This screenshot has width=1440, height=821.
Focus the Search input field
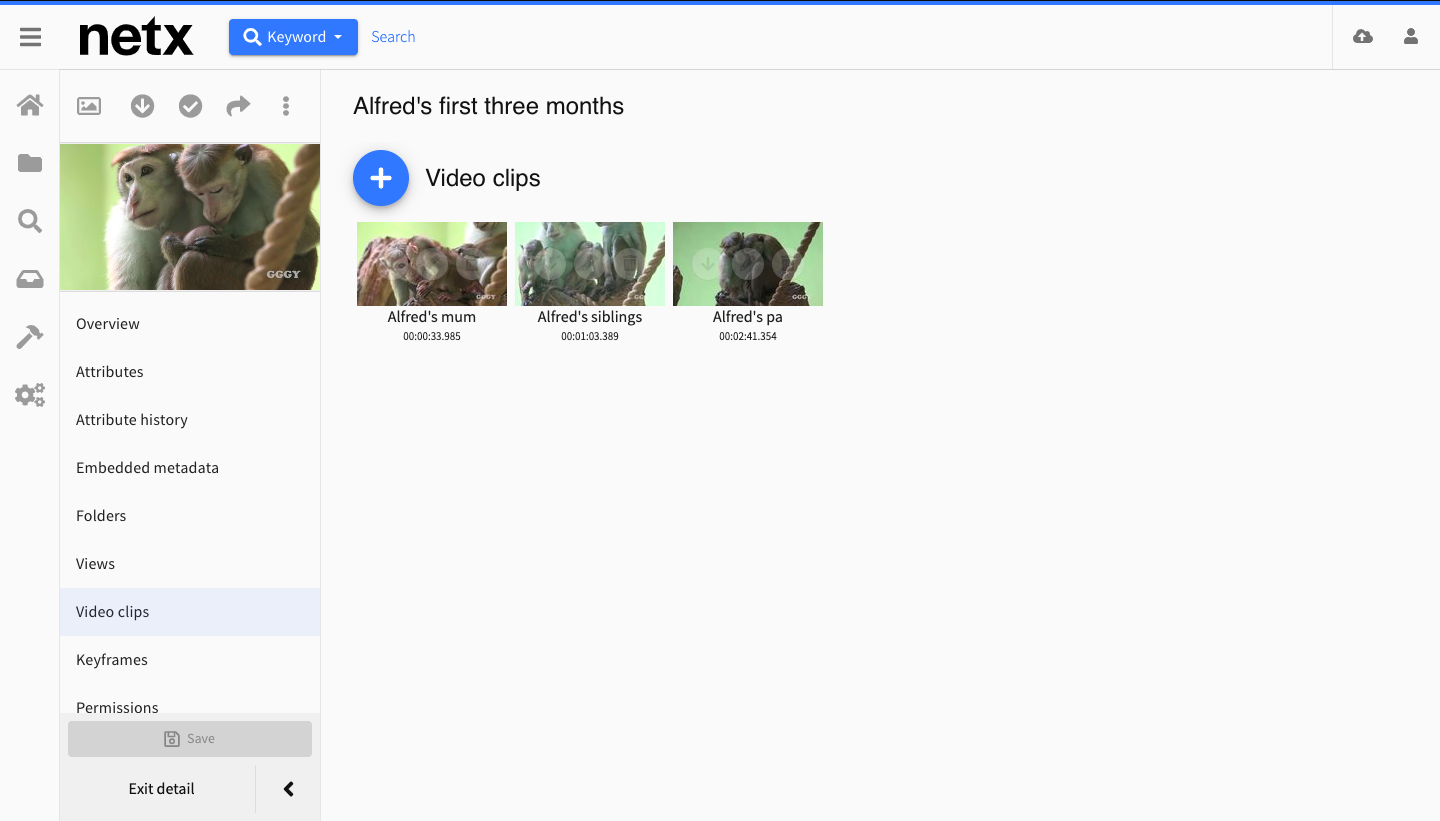coord(393,37)
